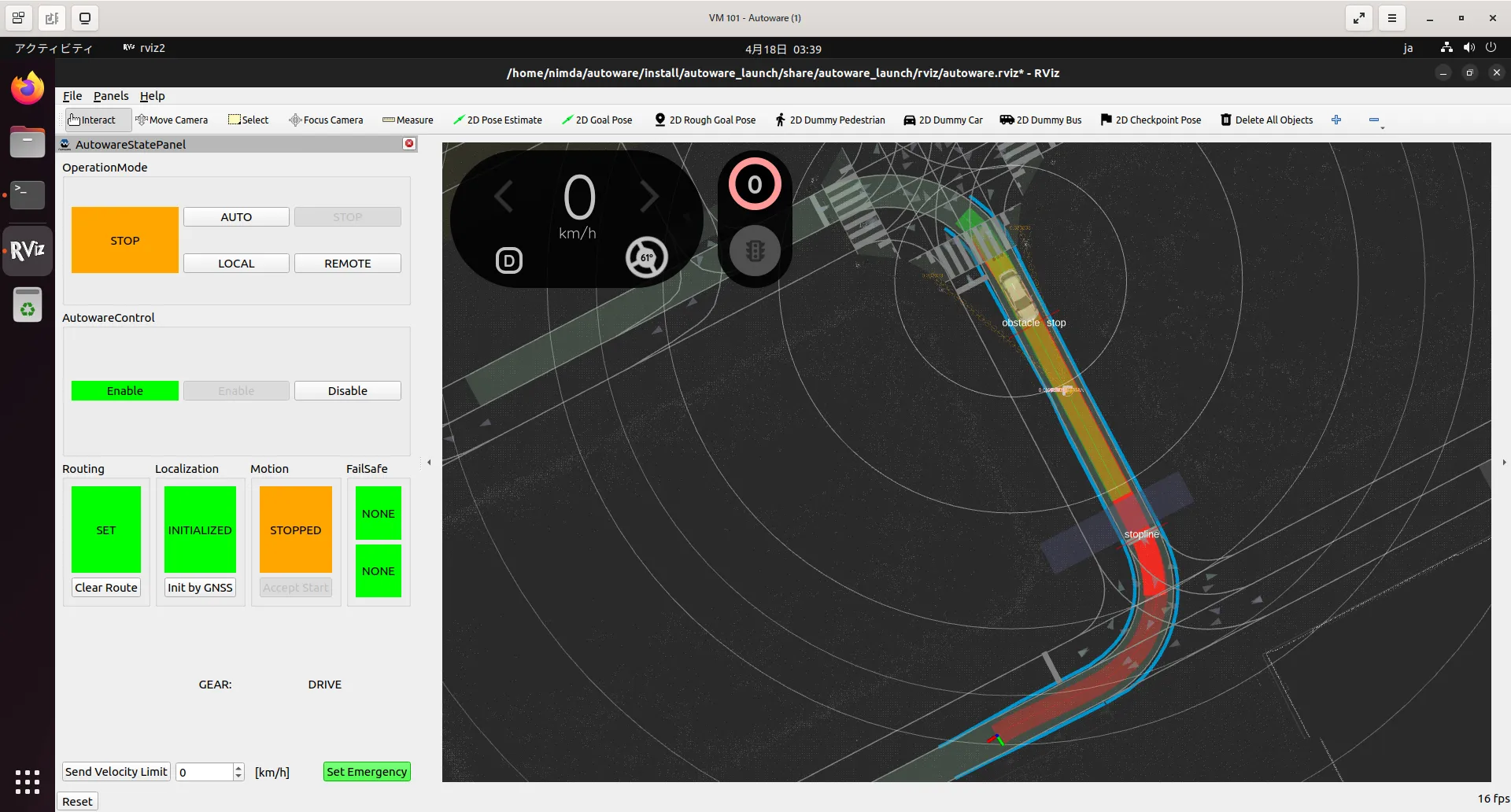The height and width of the screenshot is (812, 1511).
Task: Open Firefox from the dock
Action: coord(28,88)
